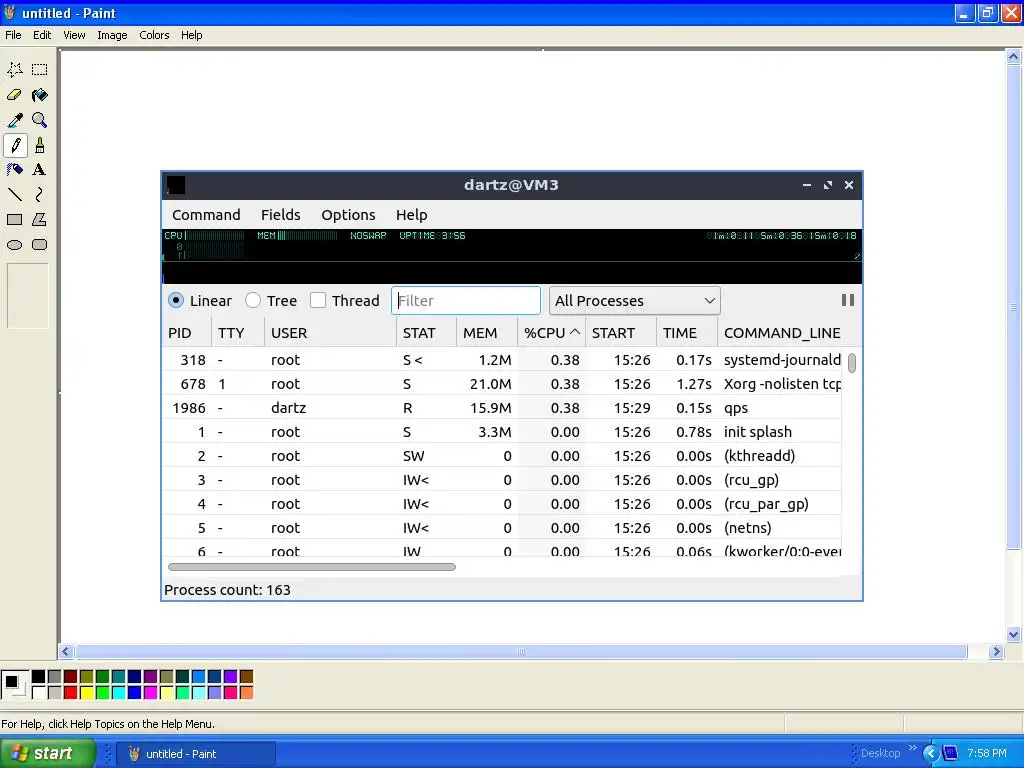Image resolution: width=1024 pixels, height=768 pixels.
Task: Select the Curve tool
Action: (x=40, y=195)
